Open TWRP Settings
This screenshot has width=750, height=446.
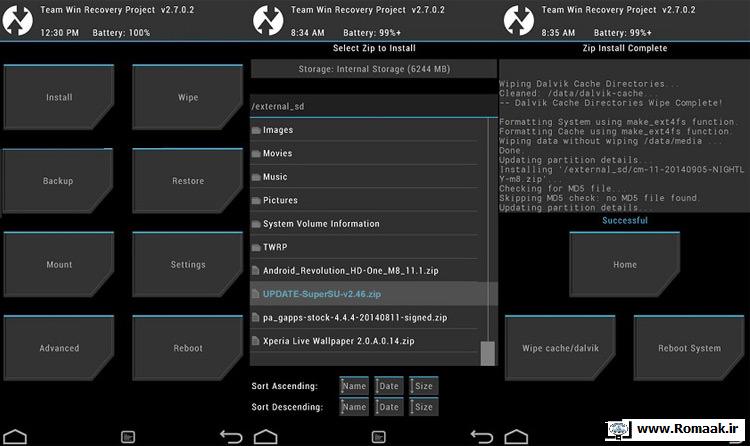pos(188,265)
